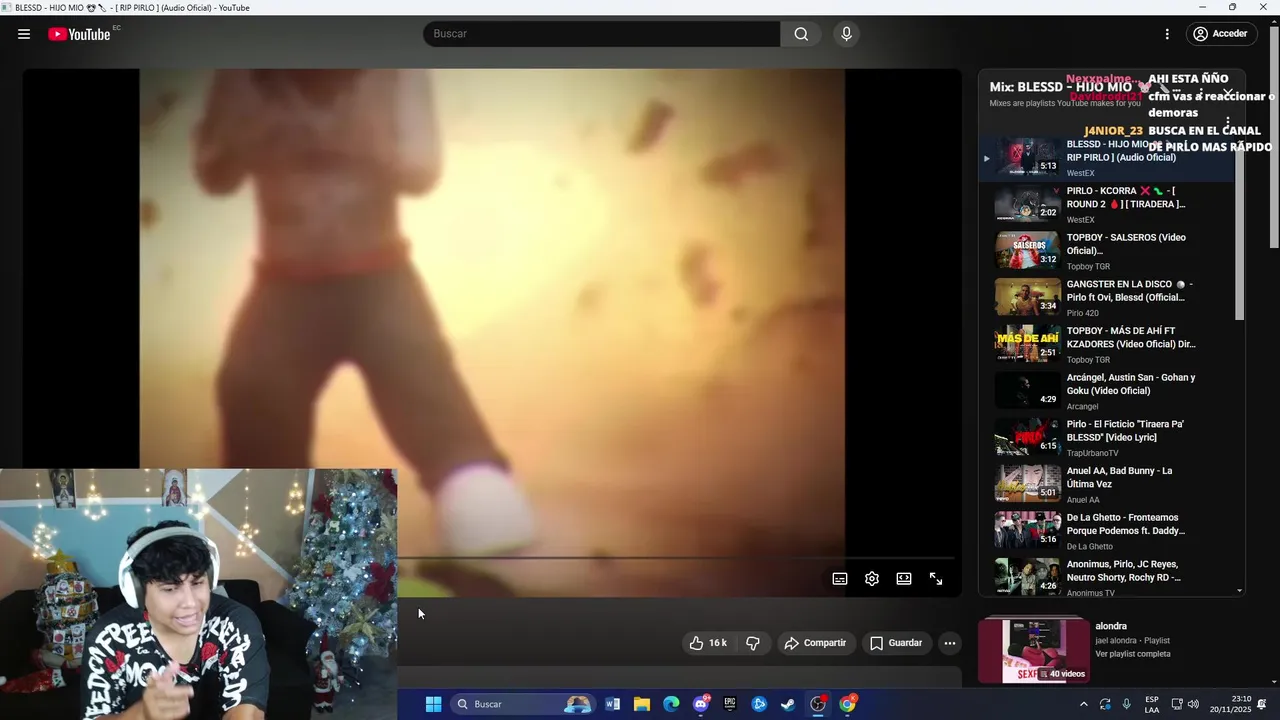Play PIRLO - KCORRA Round 2 from mix

[1105, 204]
